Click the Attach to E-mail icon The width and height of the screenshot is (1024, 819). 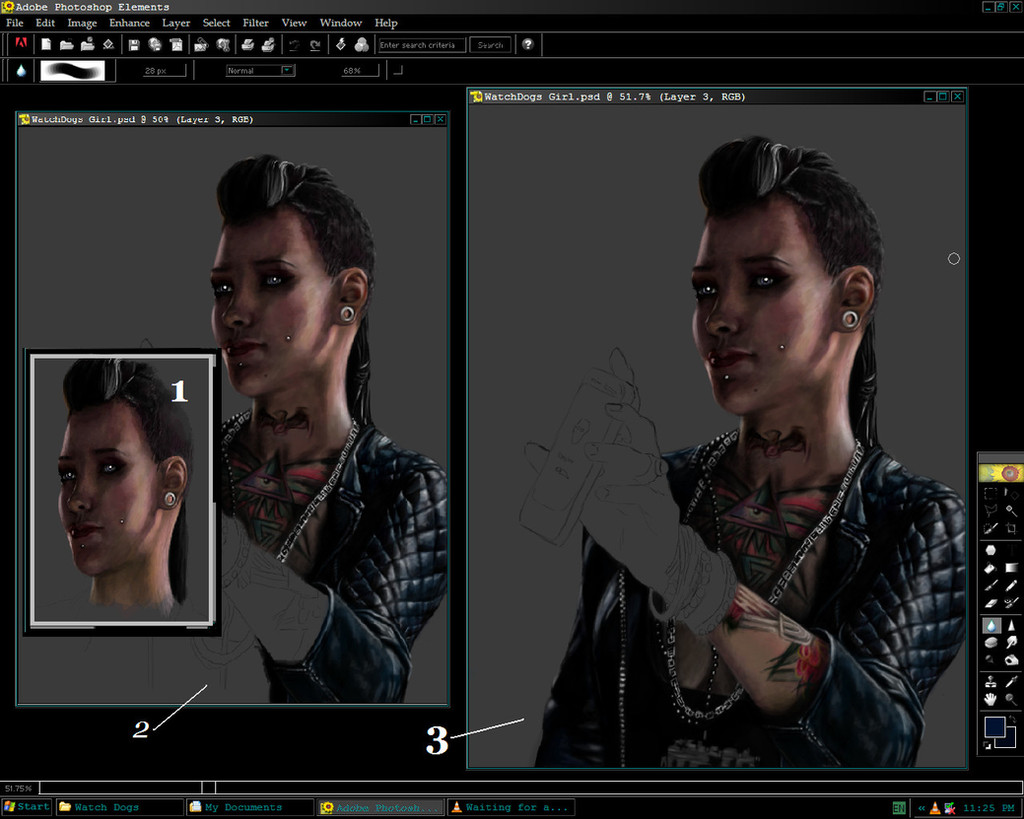[201, 44]
